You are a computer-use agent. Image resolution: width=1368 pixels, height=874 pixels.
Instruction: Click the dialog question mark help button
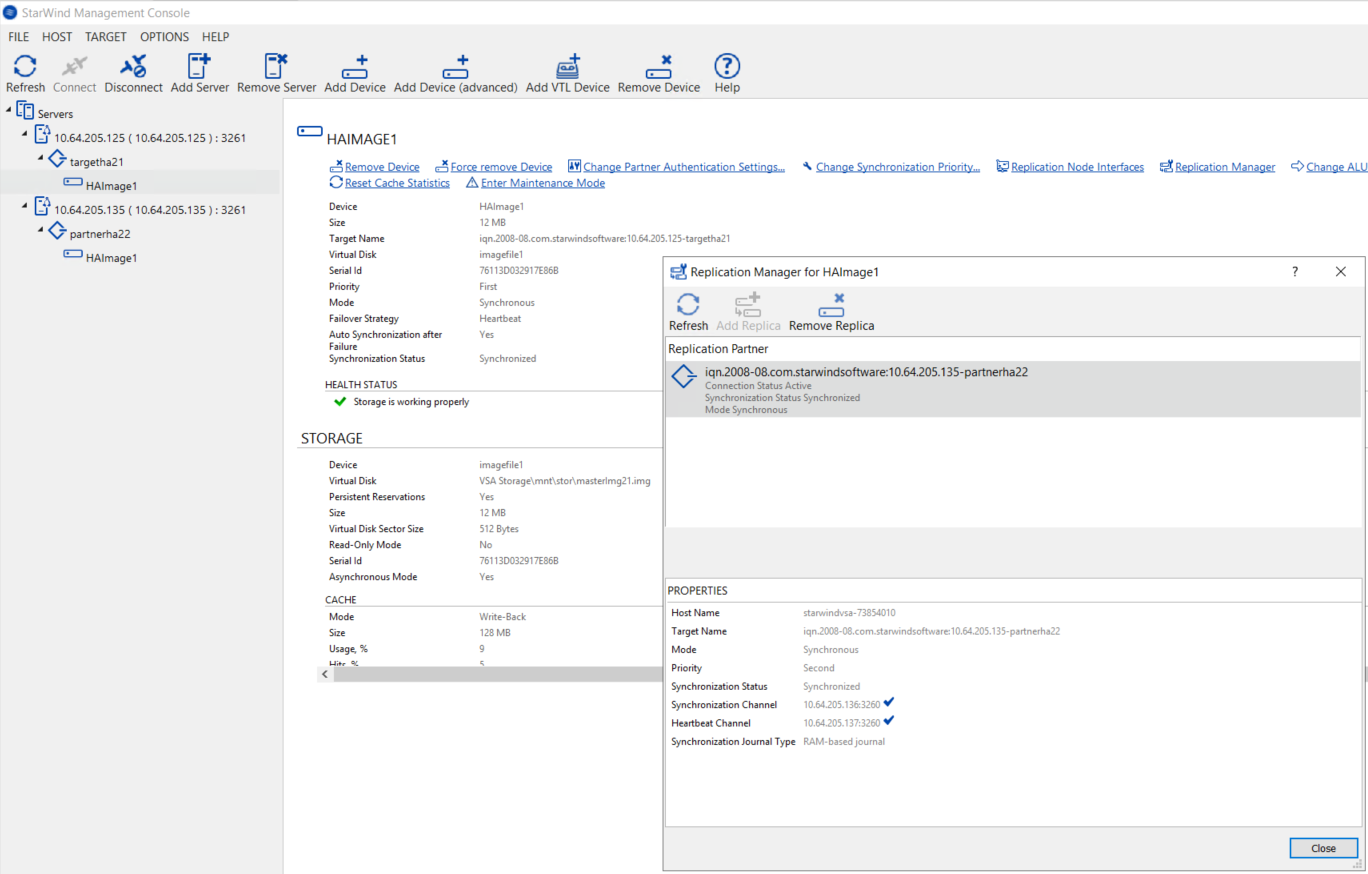click(x=1295, y=272)
